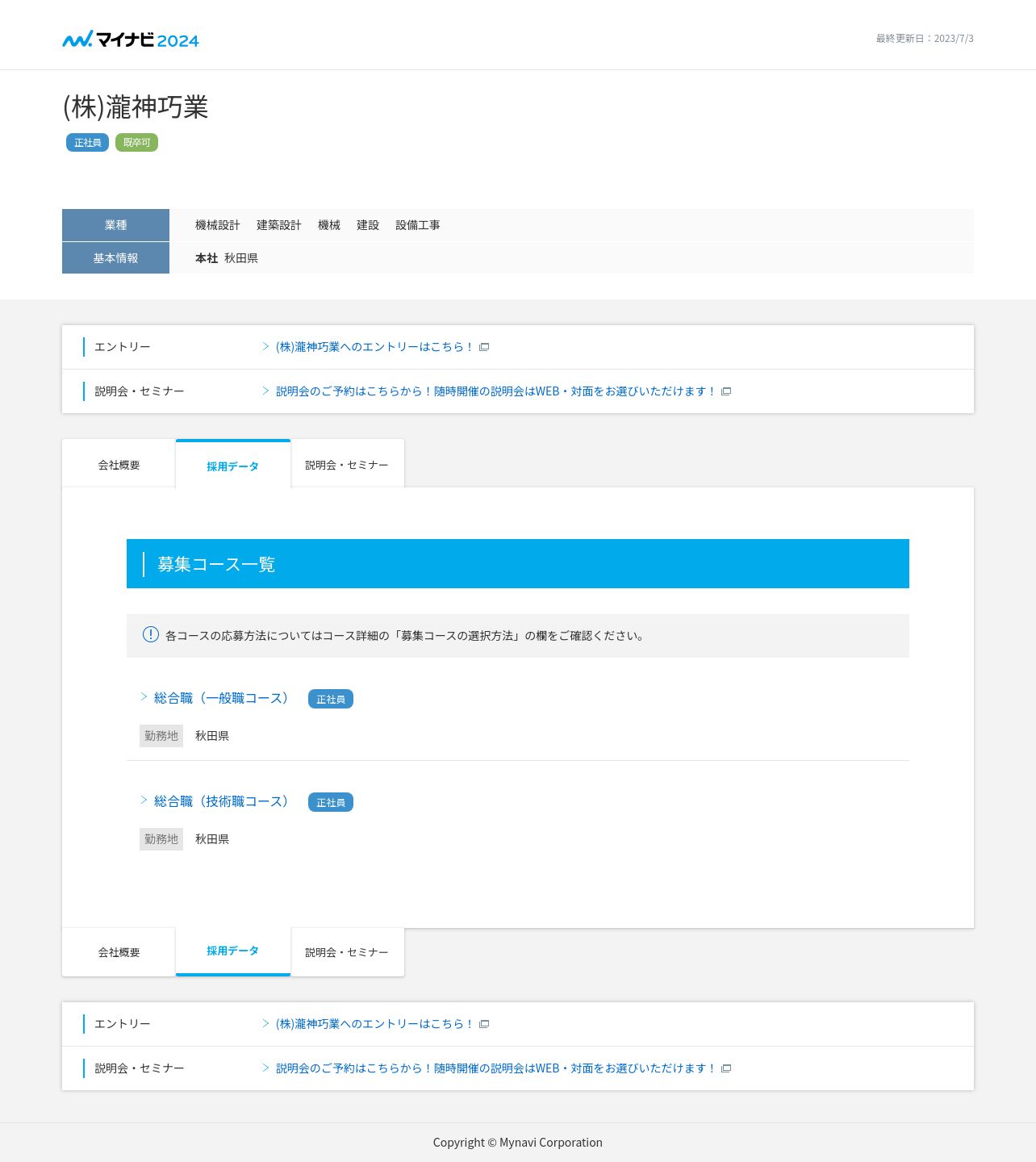Click the 既卒可 green badge
This screenshot has width=1036, height=1162.
pyautogui.click(x=136, y=143)
